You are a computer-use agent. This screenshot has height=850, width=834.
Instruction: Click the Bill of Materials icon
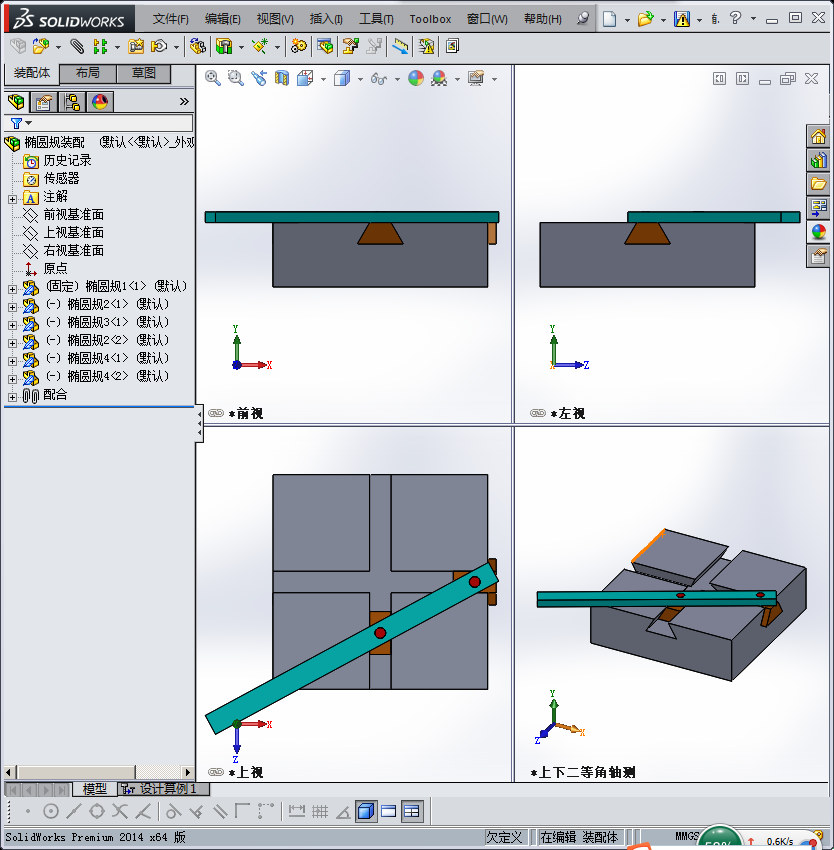click(325, 47)
